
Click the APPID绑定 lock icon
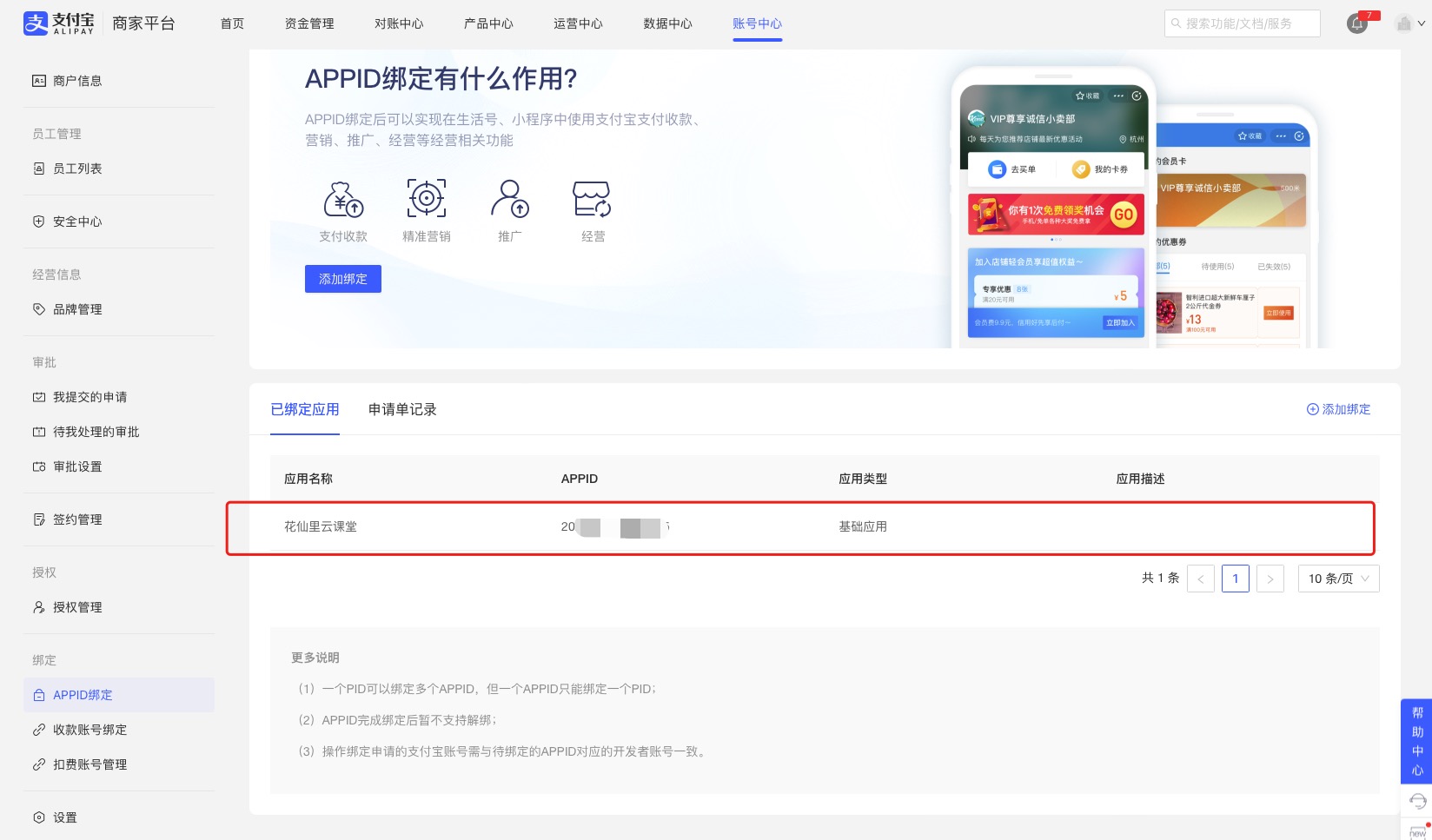39,695
